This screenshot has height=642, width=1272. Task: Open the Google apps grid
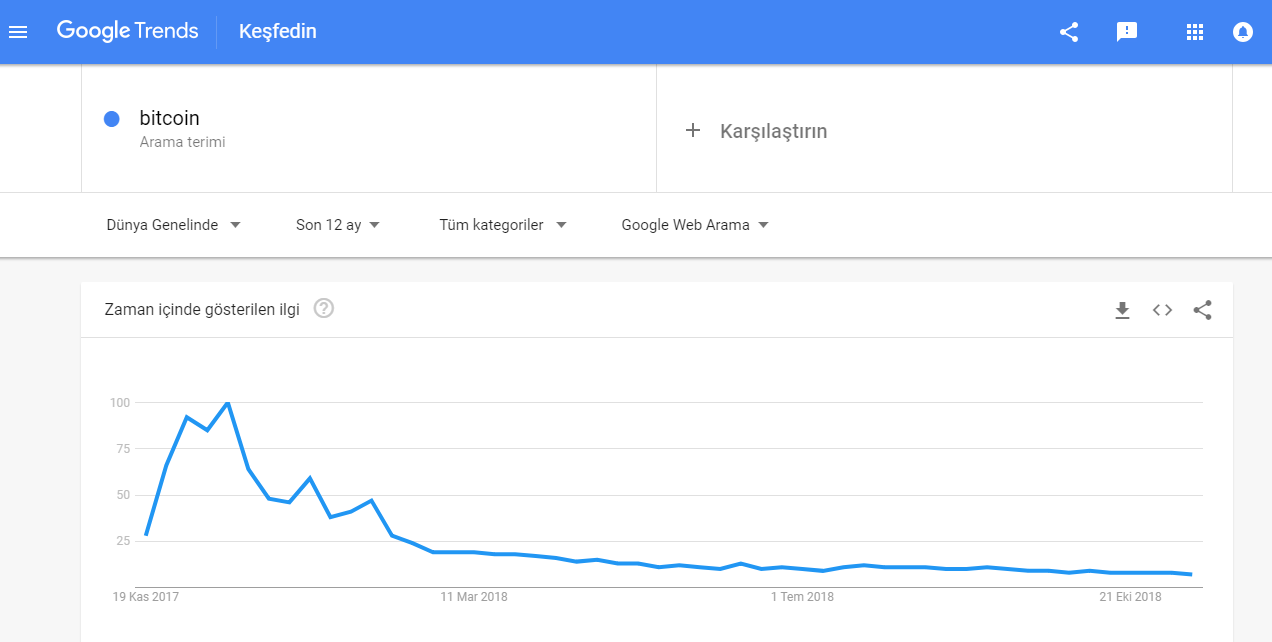click(1194, 32)
